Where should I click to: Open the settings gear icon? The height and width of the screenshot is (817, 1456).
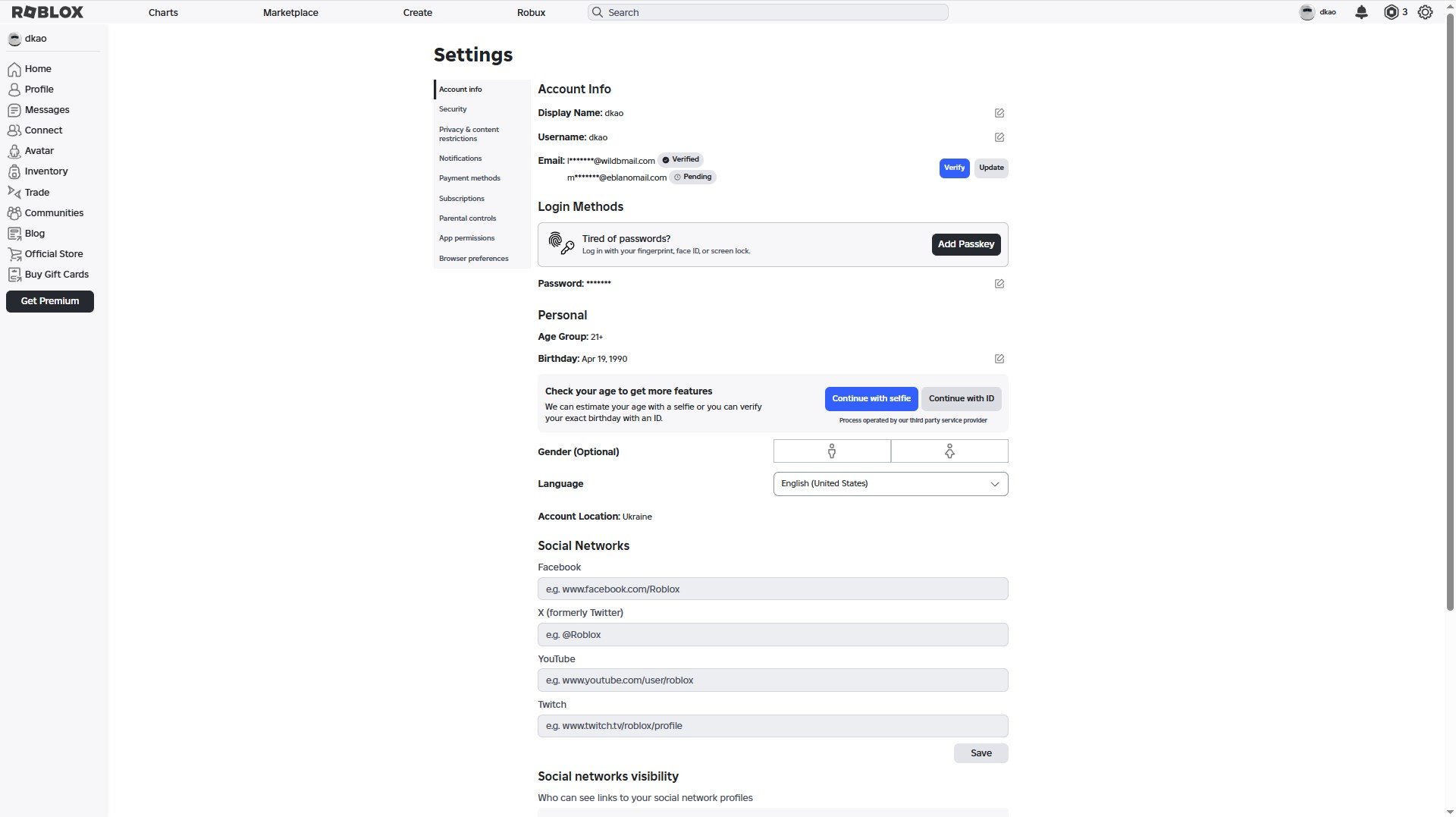pos(1425,12)
